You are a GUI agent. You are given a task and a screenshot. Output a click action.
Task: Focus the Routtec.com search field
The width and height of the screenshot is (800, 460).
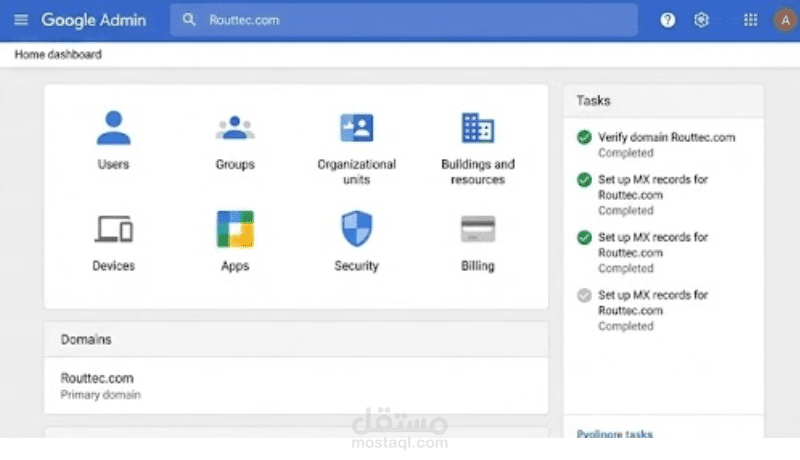coord(404,20)
